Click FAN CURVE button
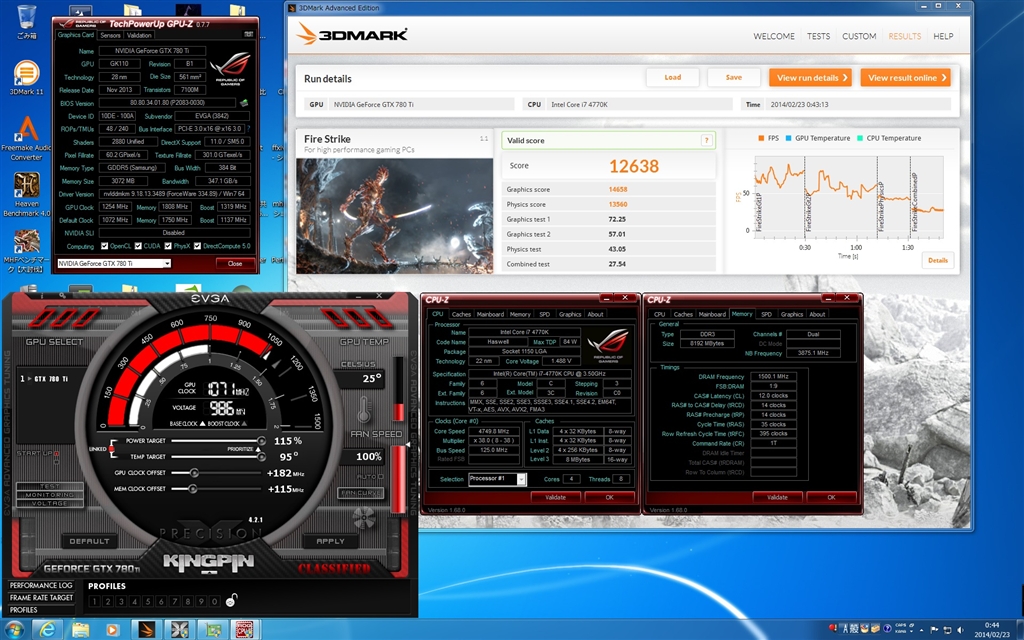Screen dimensions: 1024x640 [361, 493]
